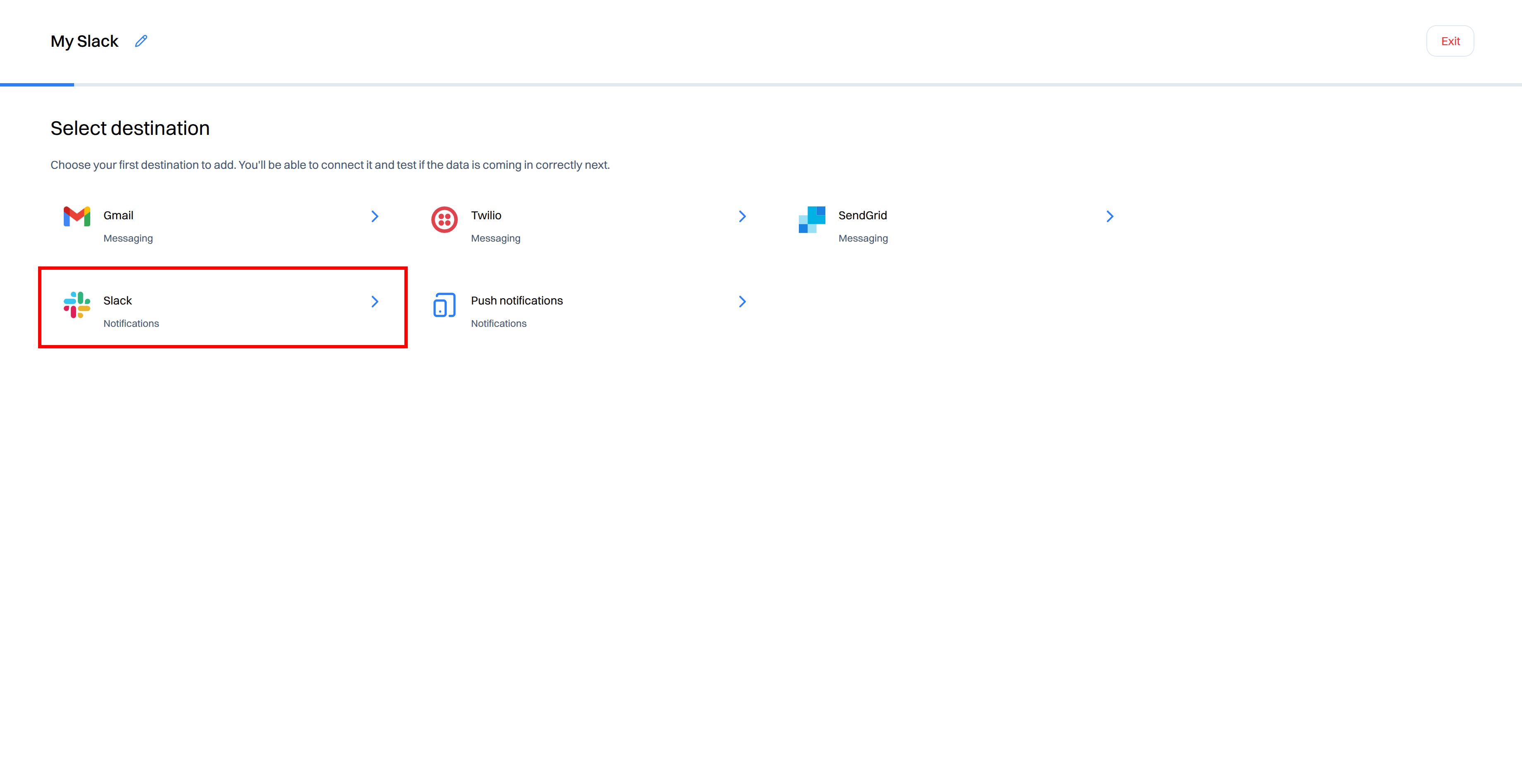The image size is (1522, 784).
Task: Click the SendGrid logo icon
Action: pos(812,220)
